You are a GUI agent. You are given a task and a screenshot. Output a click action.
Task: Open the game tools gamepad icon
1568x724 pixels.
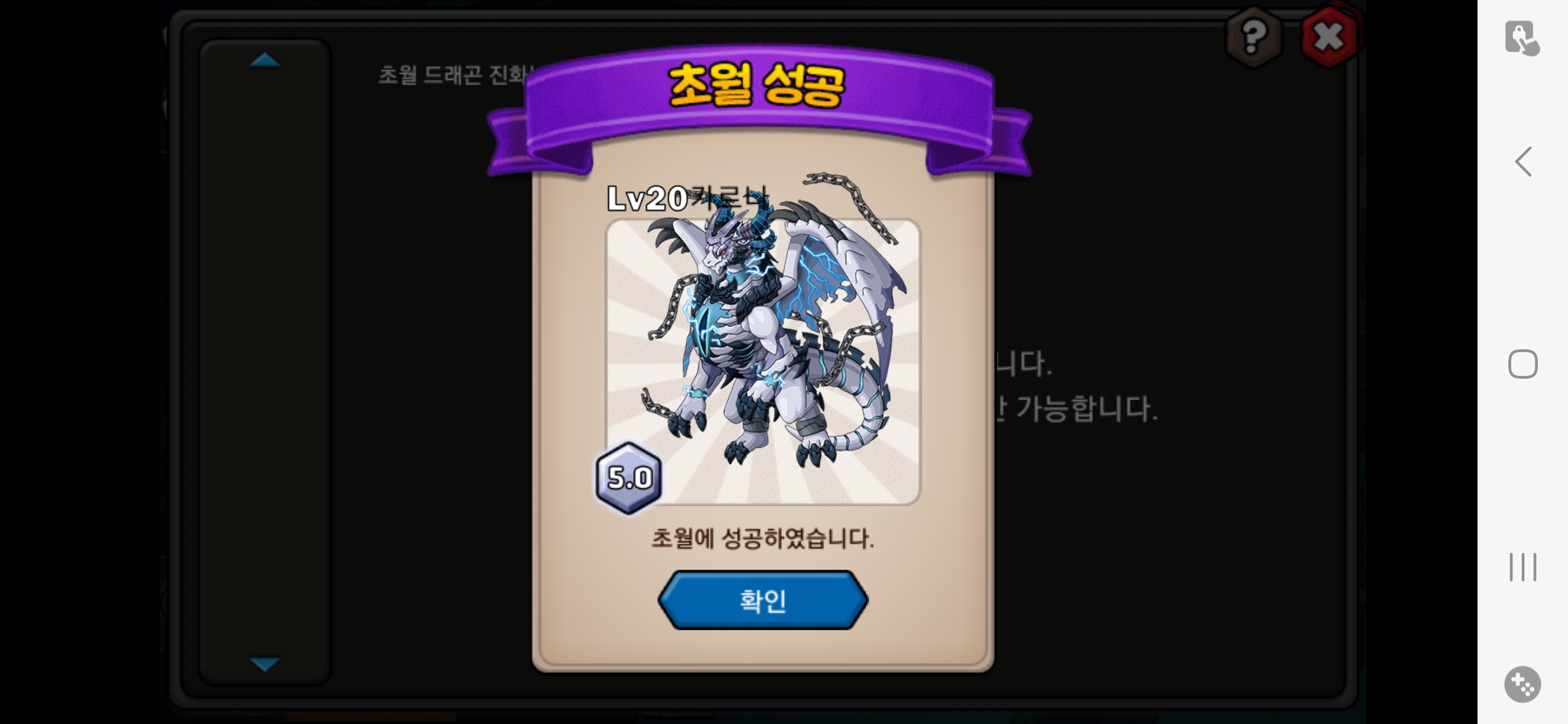(x=1522, y=684)
